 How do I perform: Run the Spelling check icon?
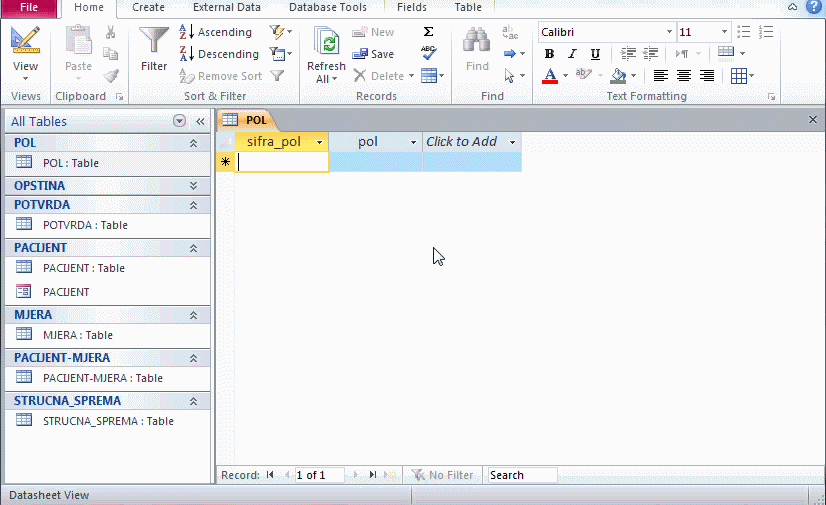(429, 53)
